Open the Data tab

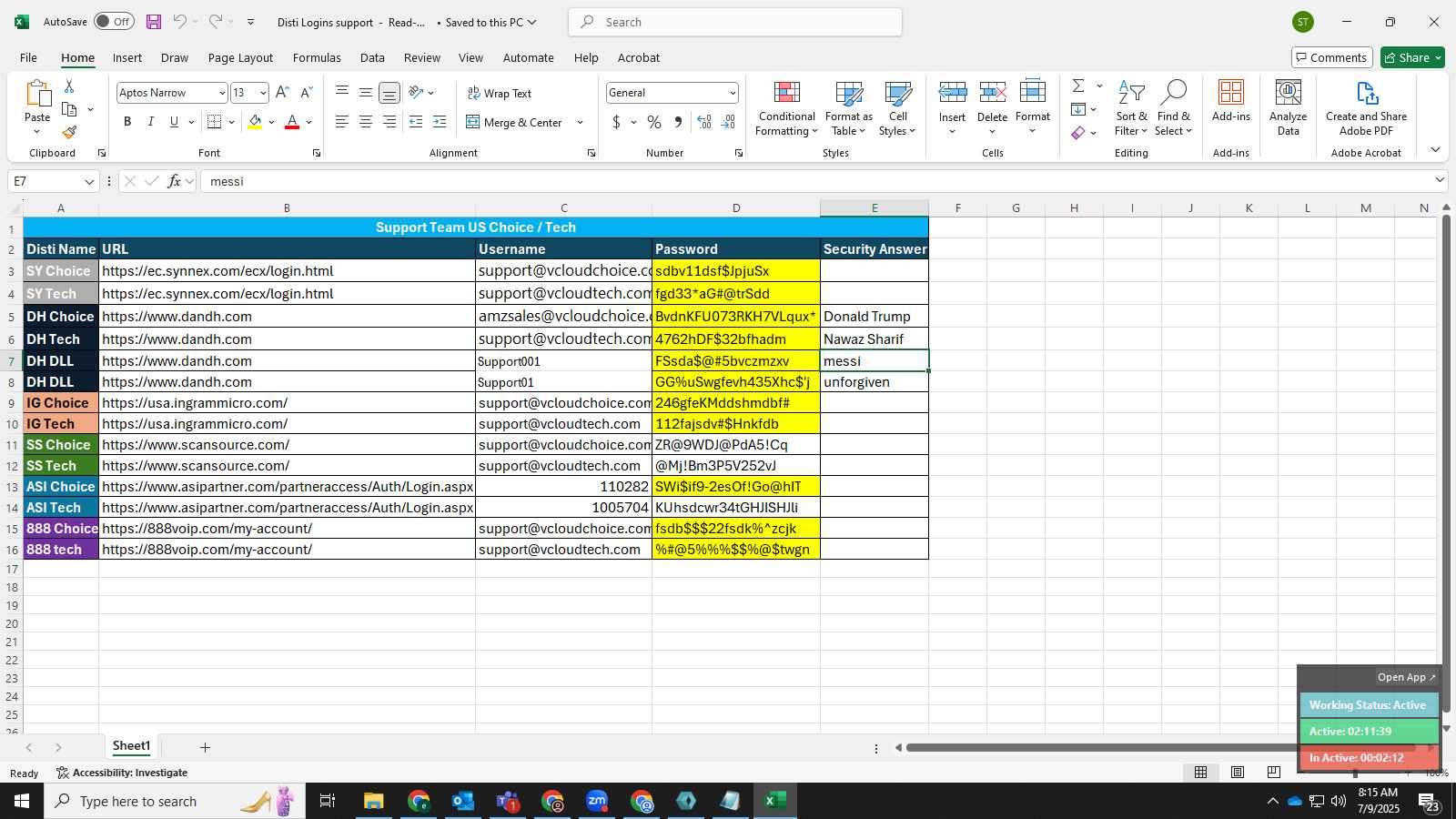tap(372, 57)
